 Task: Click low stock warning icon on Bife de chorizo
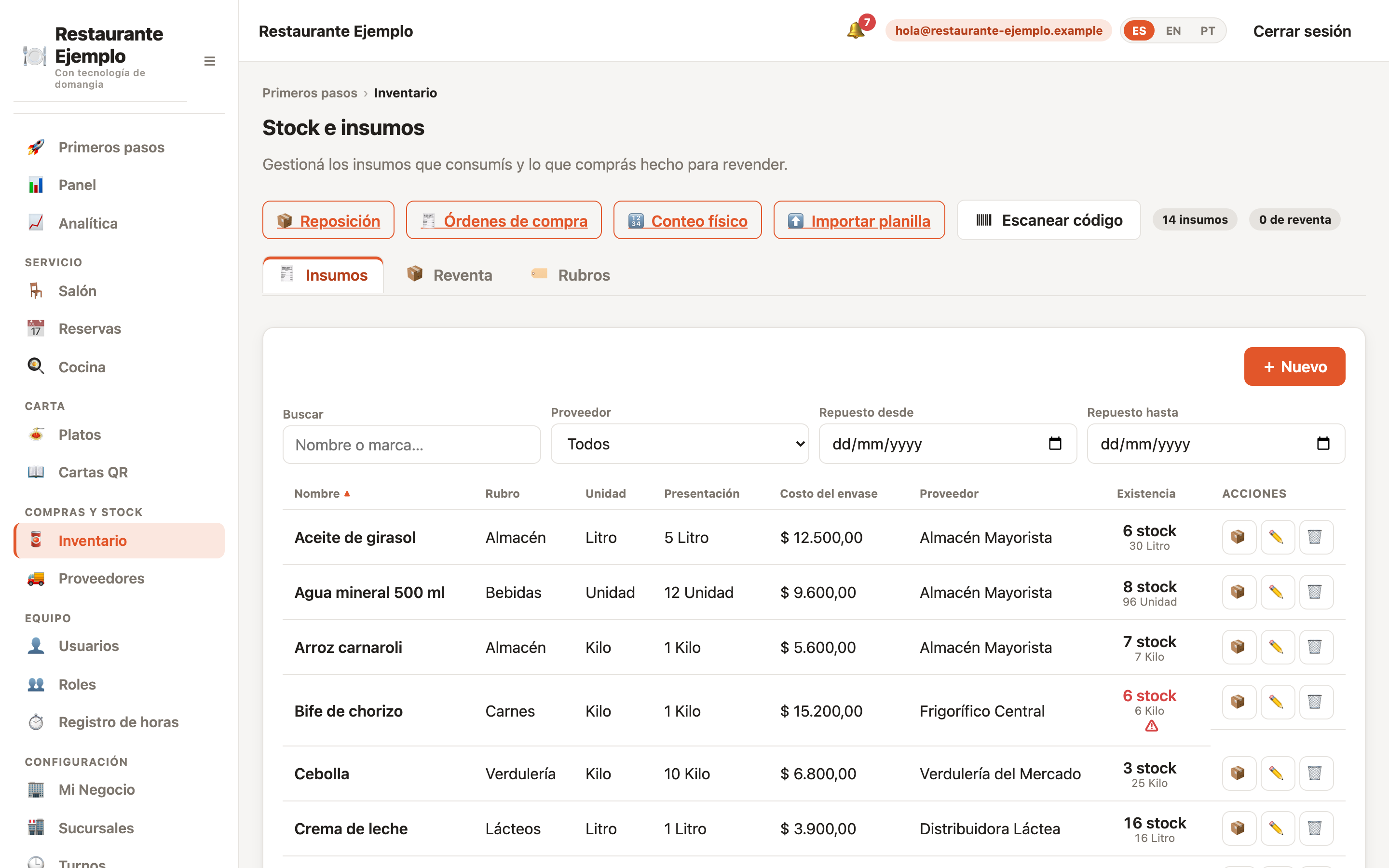[1151, 727]
